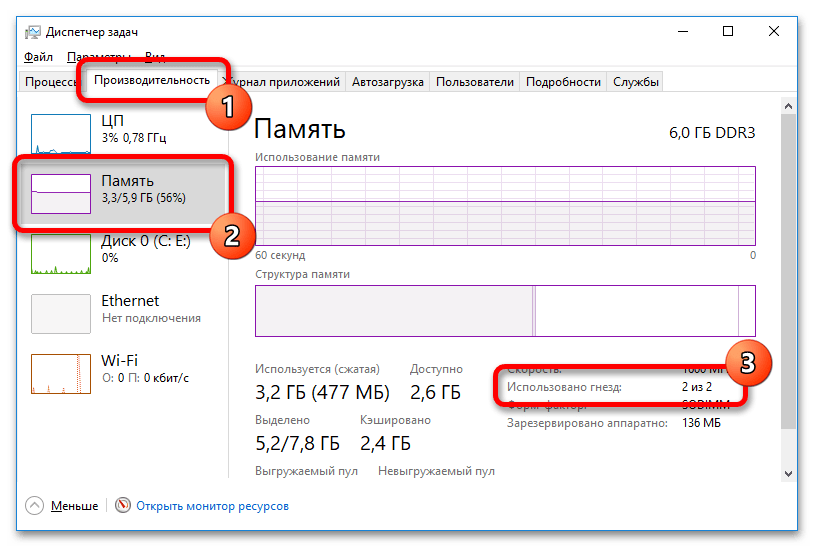The image size is (814, 547).
Task: Click the resource monitor icon
Action: (x=123, y=506)
